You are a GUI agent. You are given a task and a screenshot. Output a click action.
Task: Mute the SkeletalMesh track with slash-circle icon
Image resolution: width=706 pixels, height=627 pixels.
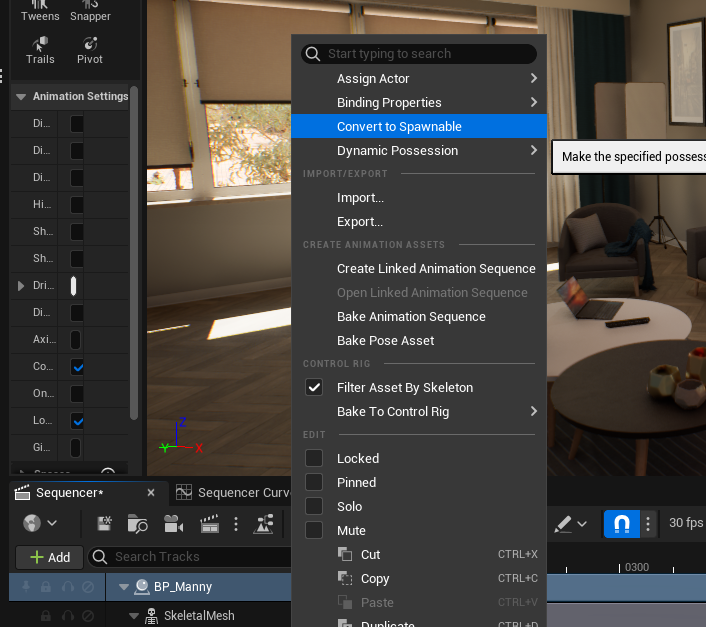pos(88,615)
